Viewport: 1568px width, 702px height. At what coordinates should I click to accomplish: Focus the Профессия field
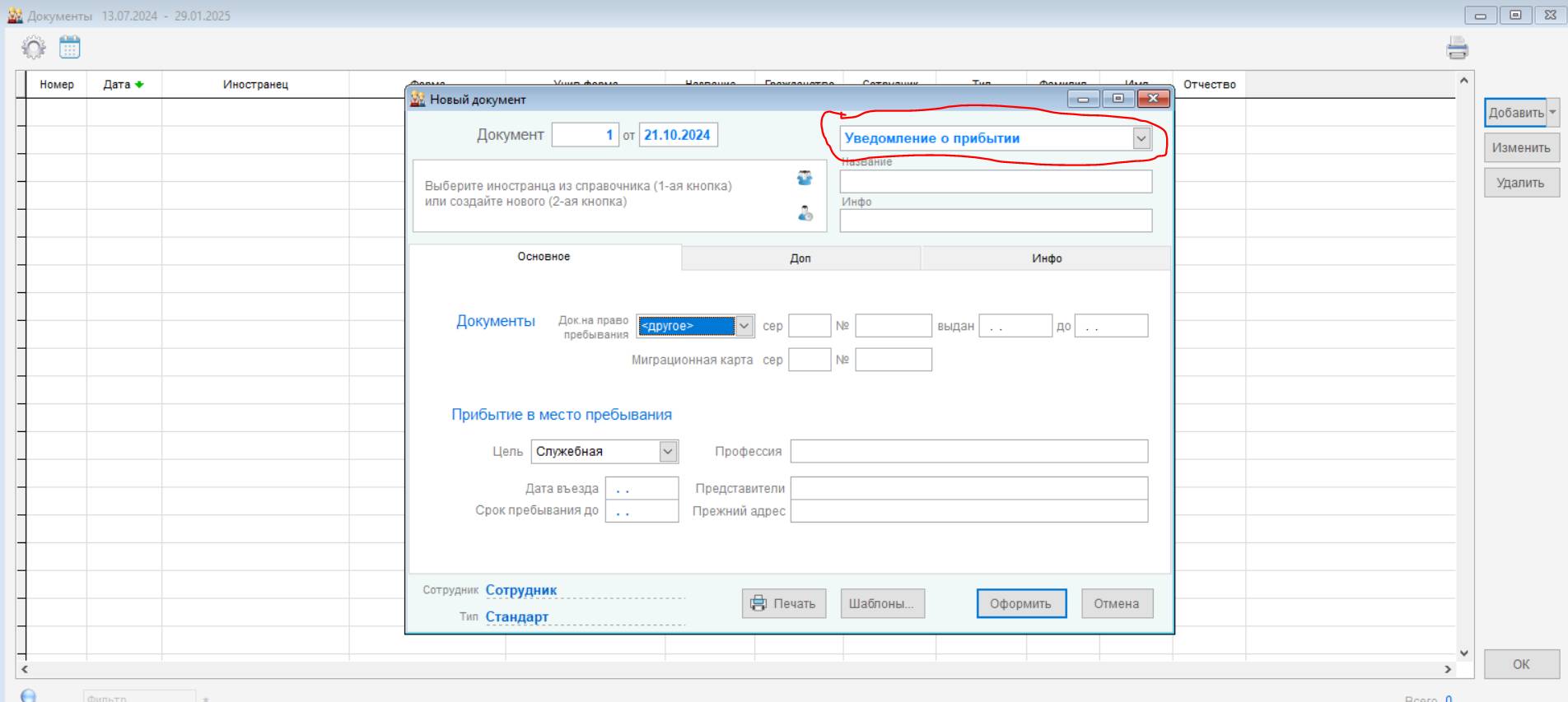(969, 451)
